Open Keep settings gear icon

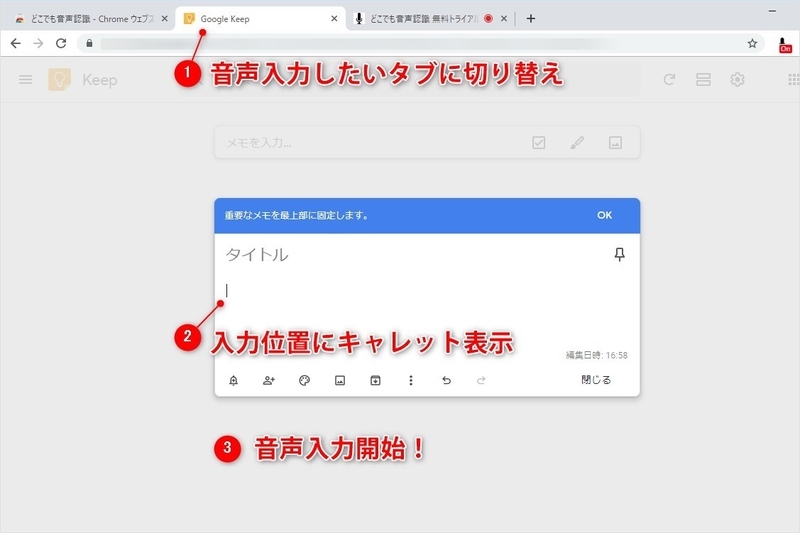[x=737, y=80]
